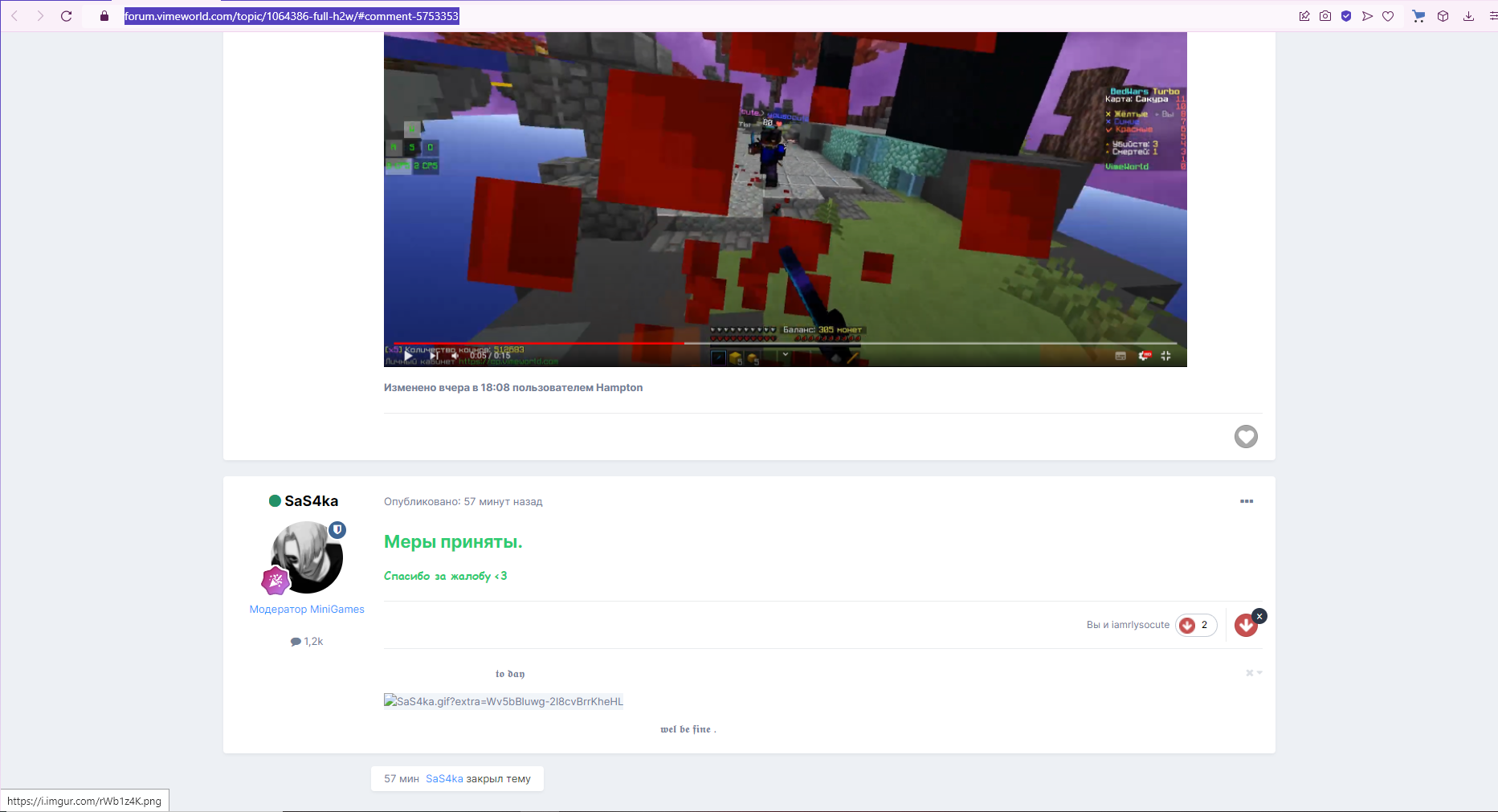Click the pink rank badge on avatar
1498x812 pixels.
tap(276, 580)
